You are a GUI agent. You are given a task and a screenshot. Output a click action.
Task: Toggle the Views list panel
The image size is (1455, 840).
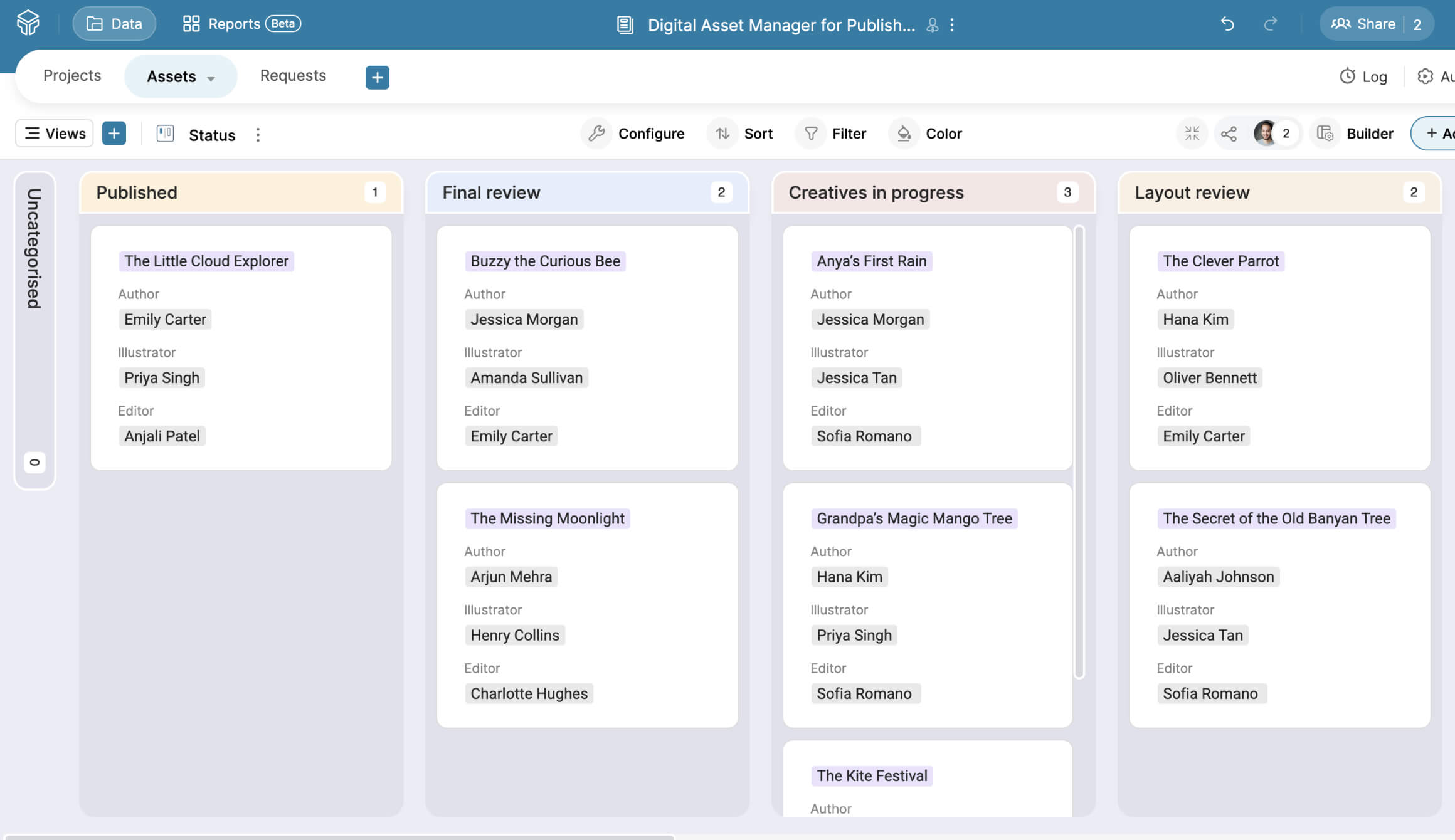click(55, 134)
